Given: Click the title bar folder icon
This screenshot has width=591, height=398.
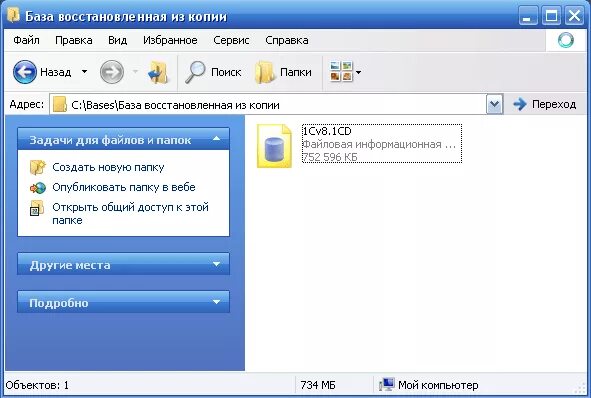Looking at the screenshot, I should pyautogui.click(x=14, y=15).
